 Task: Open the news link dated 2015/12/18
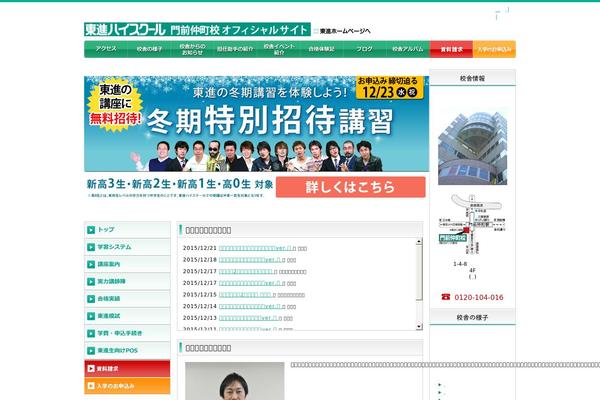click(252, 260)
